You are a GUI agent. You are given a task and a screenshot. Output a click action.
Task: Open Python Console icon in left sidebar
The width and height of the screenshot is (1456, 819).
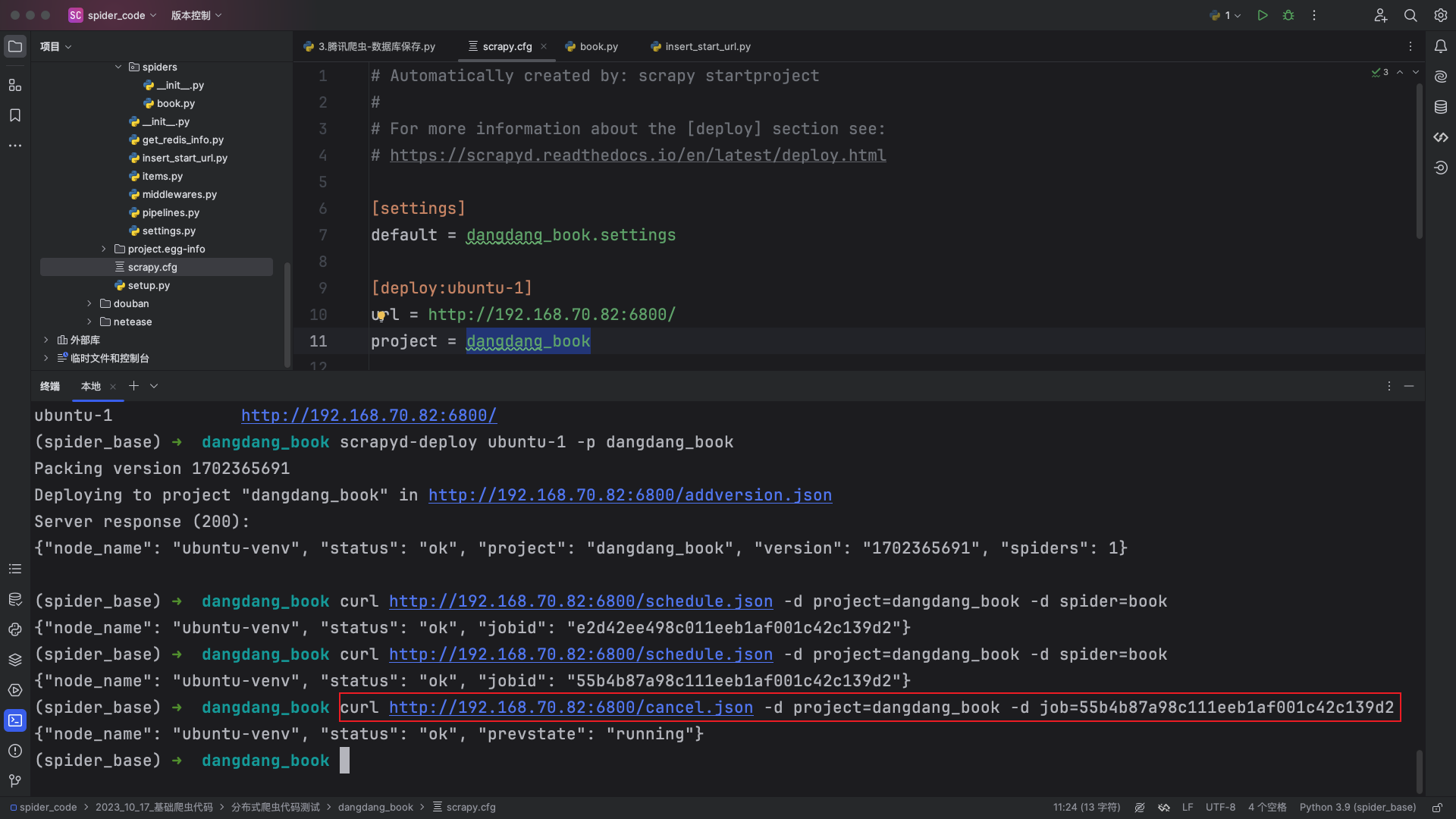point(15,629)
